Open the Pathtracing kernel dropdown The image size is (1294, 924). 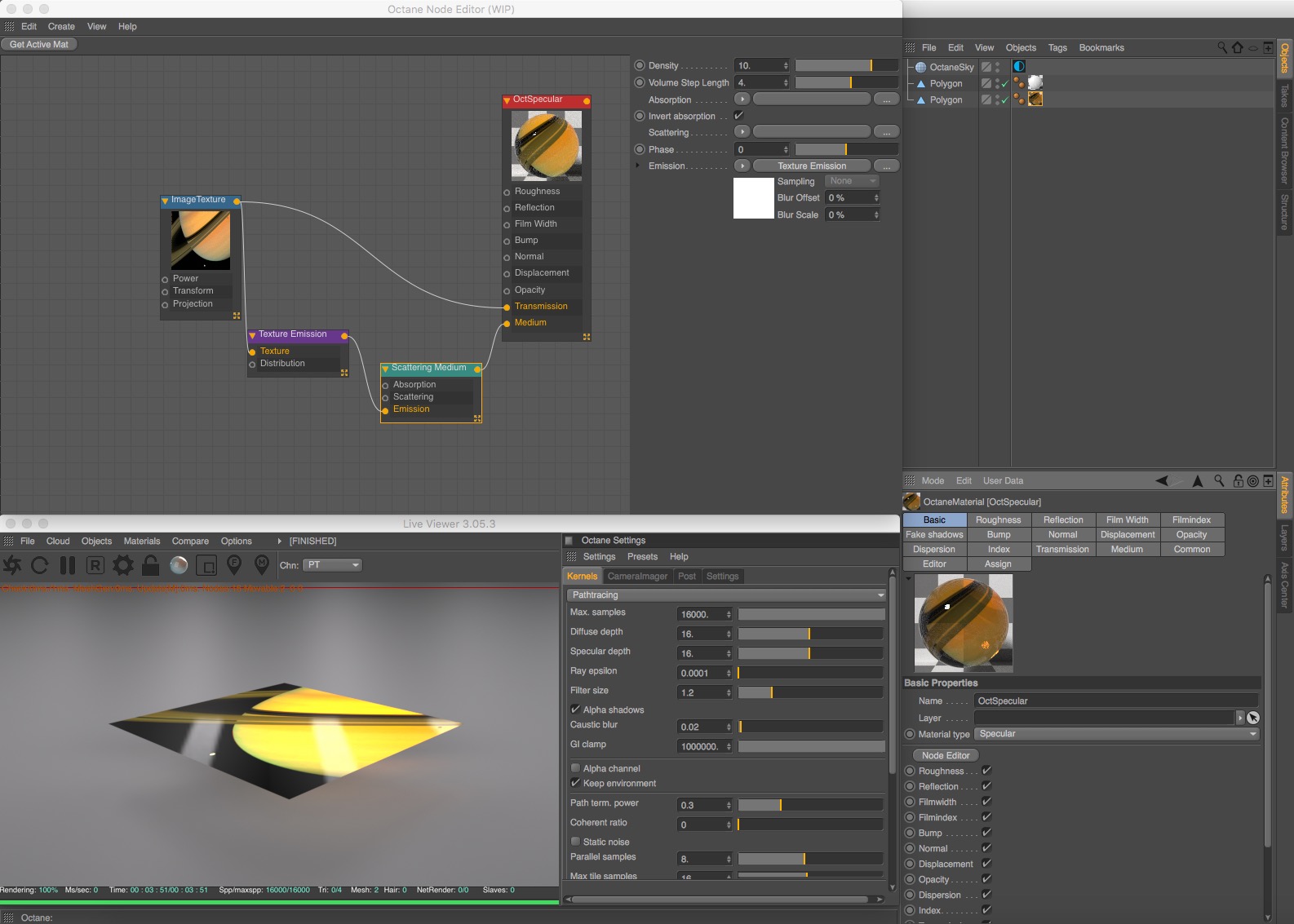(726, 595)
